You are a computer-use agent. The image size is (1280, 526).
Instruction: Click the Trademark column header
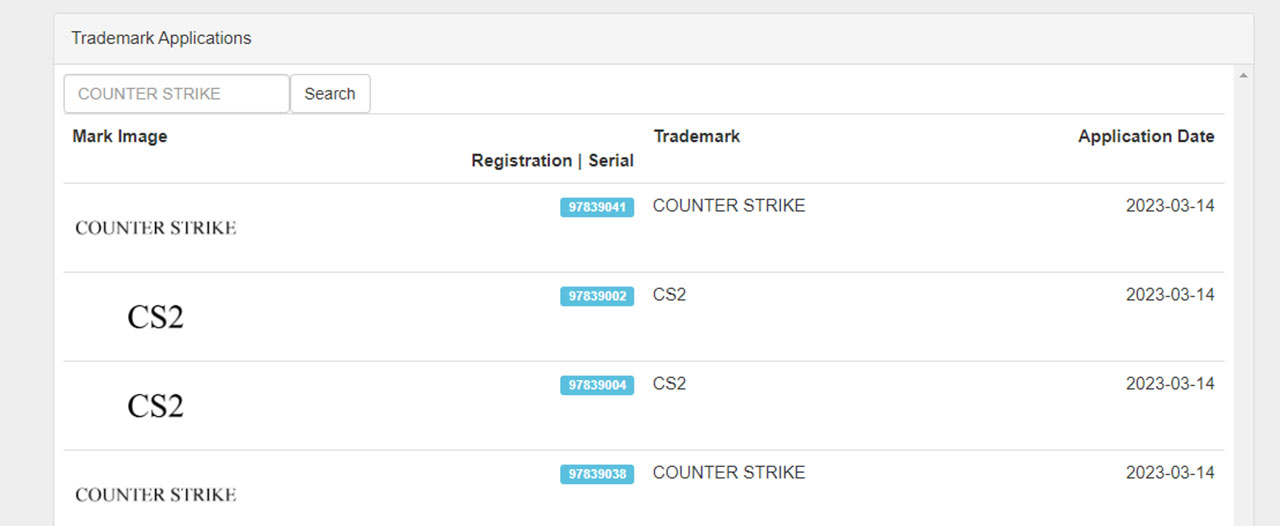click(x=697, y=137)
